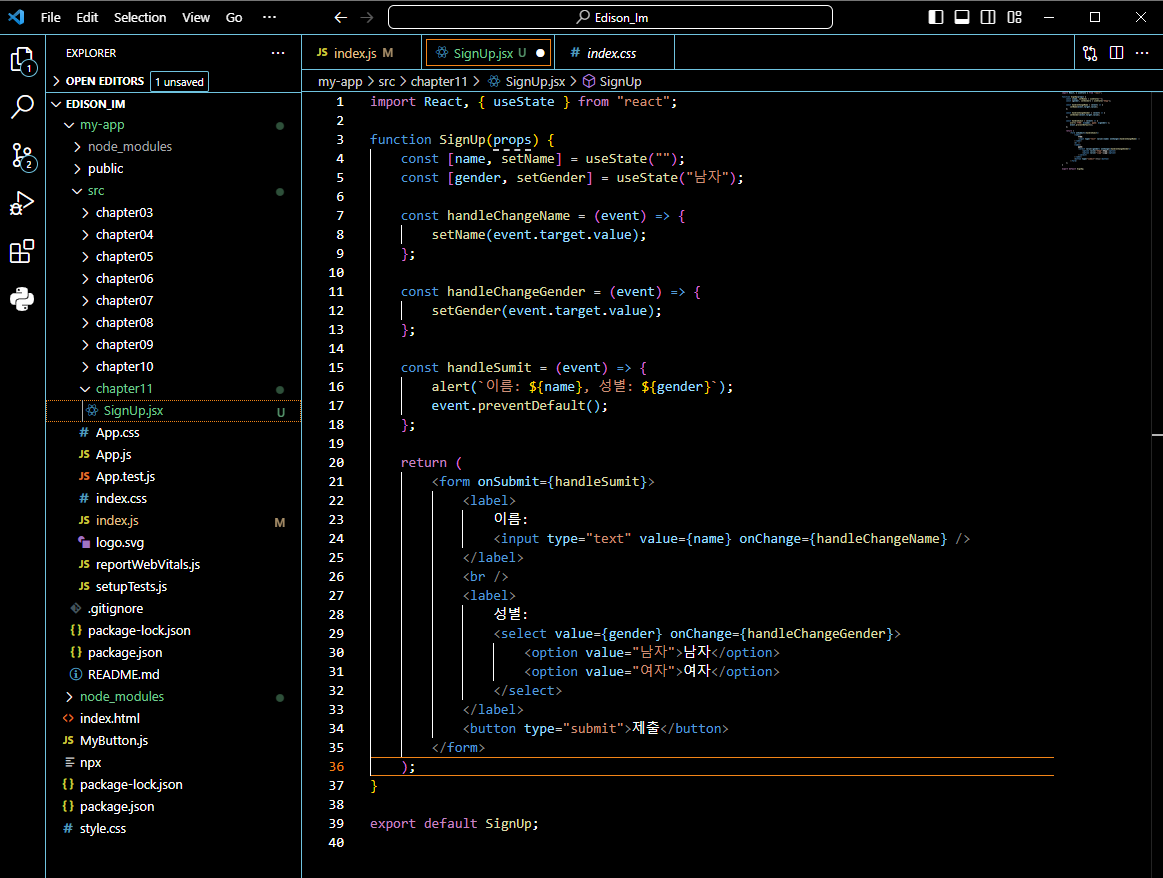Viewport: 1163px width, 878px height.
Task: Open the Source Control view
Action: pyautogui.click(x=22, y=155)
